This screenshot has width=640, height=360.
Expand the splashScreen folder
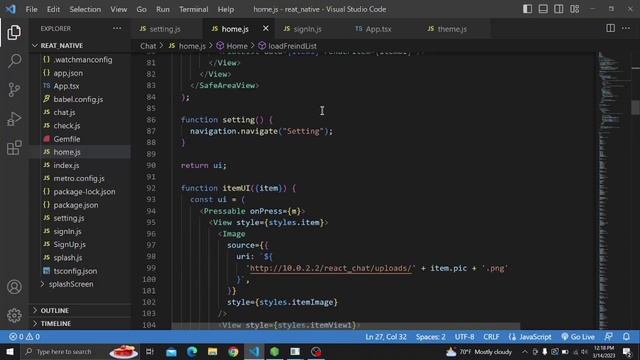point(80,284)
